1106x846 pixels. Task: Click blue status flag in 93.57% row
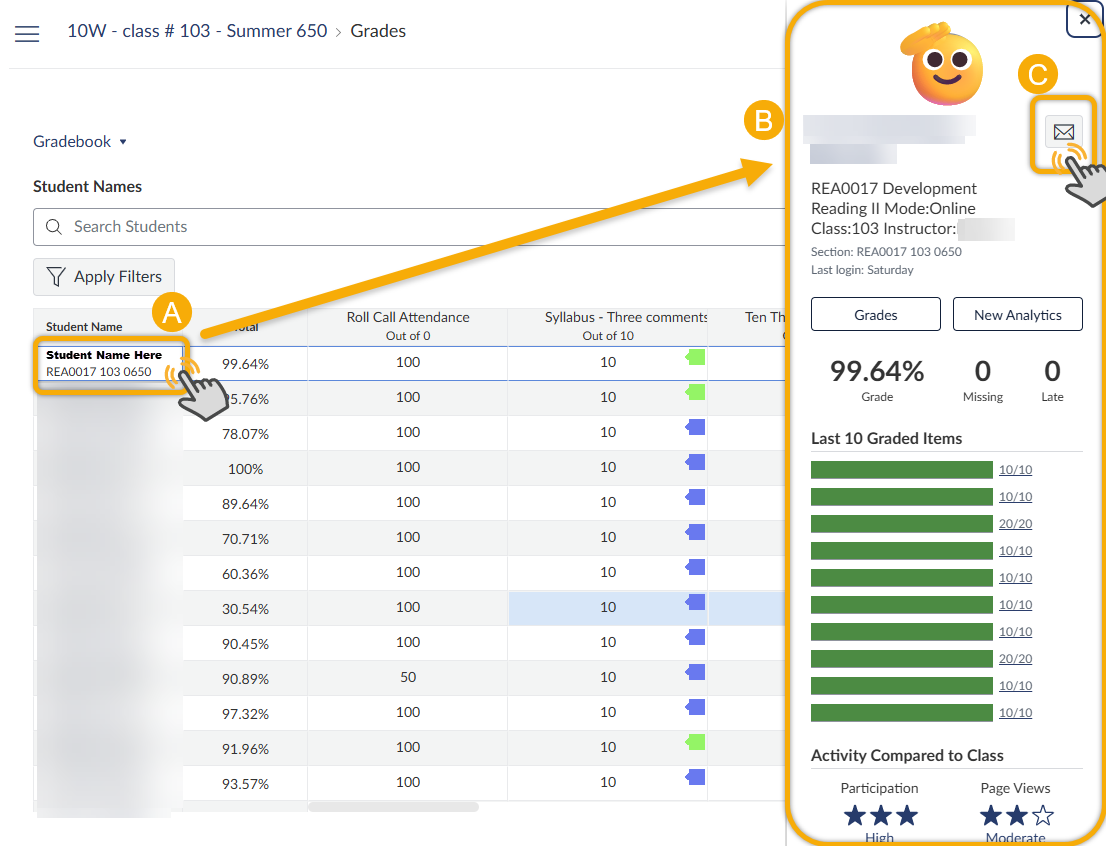(x=695, y=777)
